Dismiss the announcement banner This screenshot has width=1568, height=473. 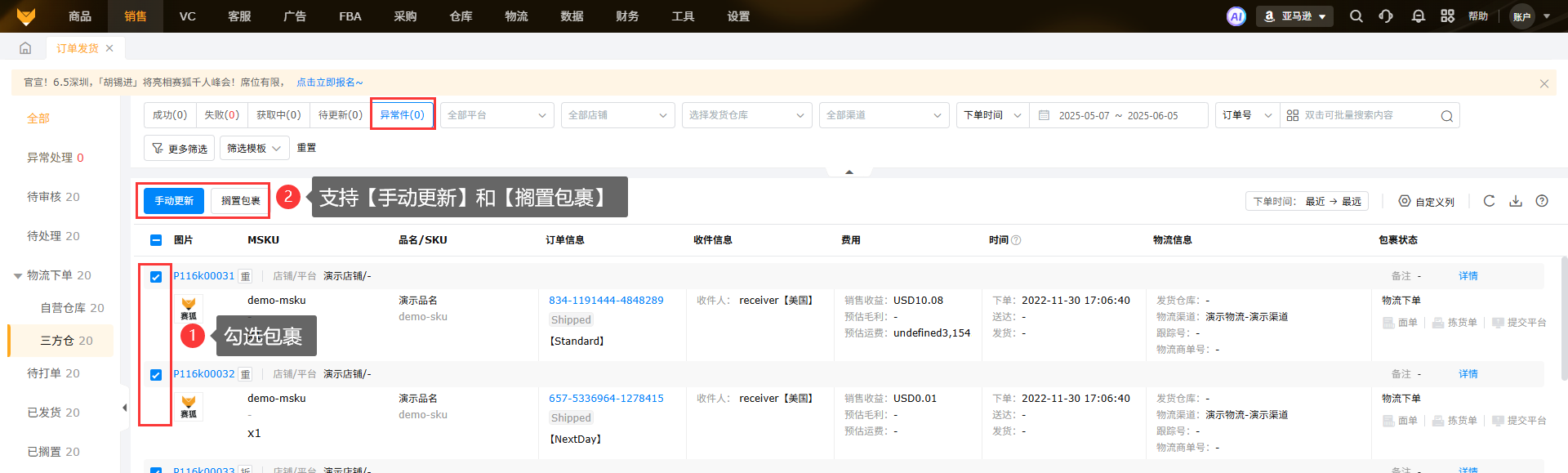pos(1544,83)
